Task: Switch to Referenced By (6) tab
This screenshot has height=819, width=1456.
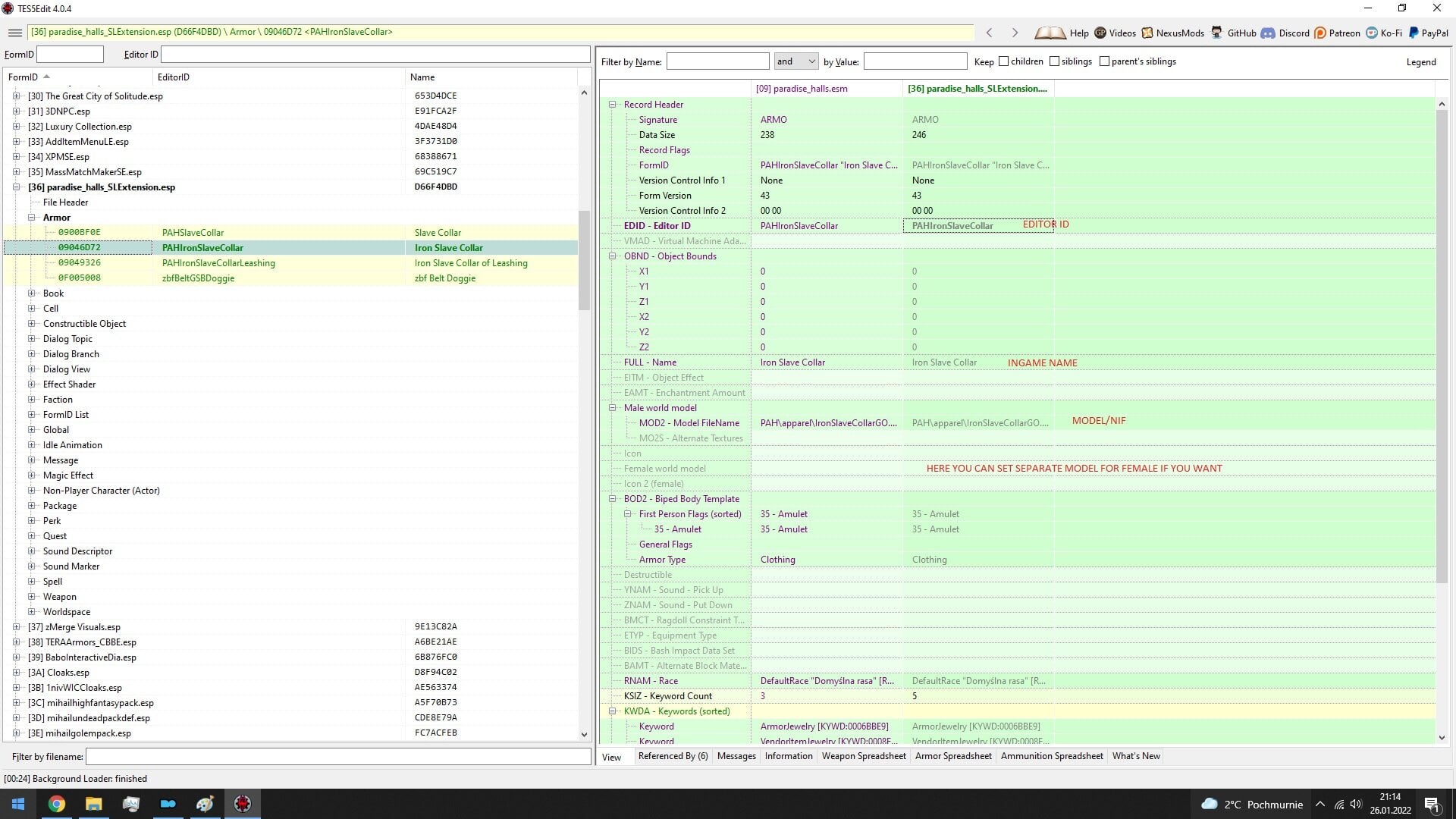Action: [673, 756]
